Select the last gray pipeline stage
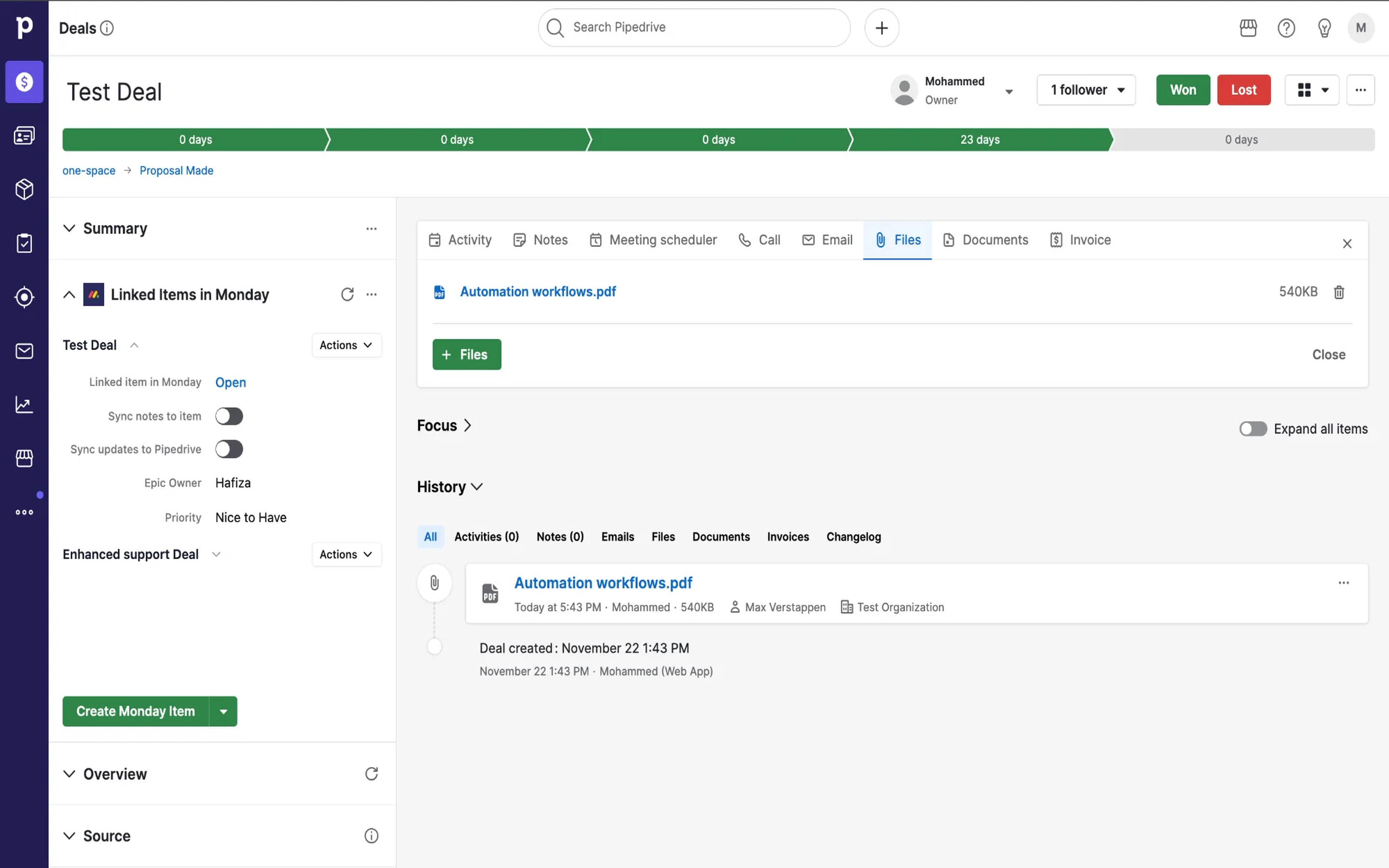The height and width of the screenshot is (868, 1389). click(x=1242, y=139)
